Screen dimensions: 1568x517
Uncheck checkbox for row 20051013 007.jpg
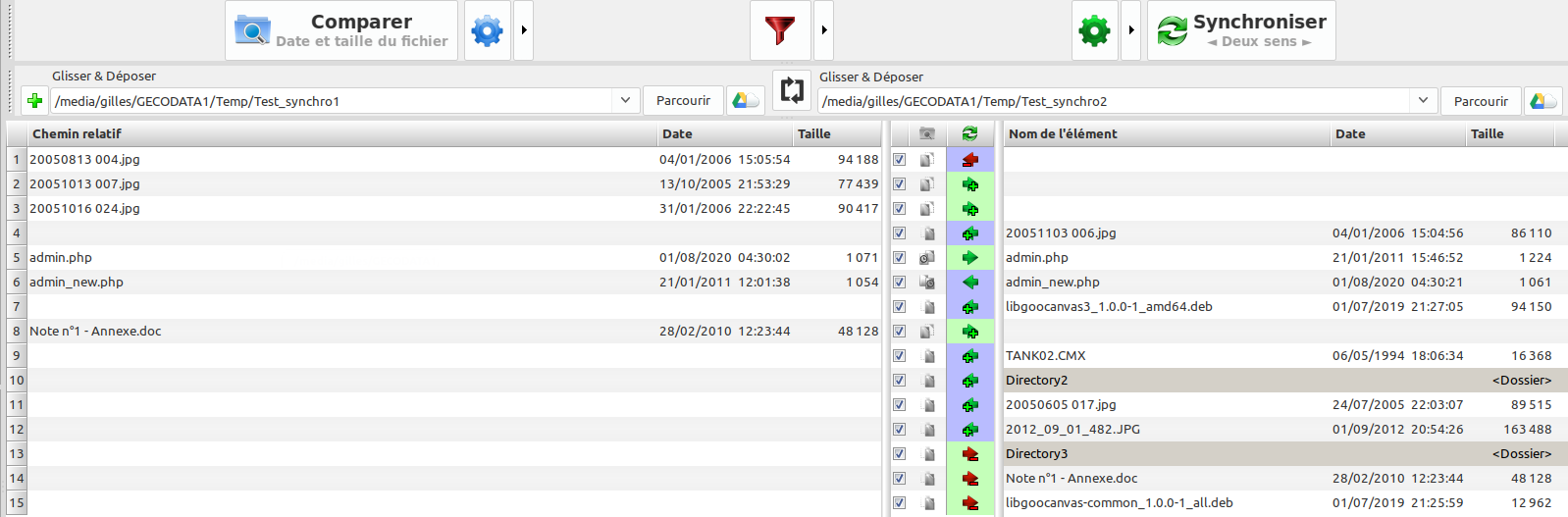(899, 184)
